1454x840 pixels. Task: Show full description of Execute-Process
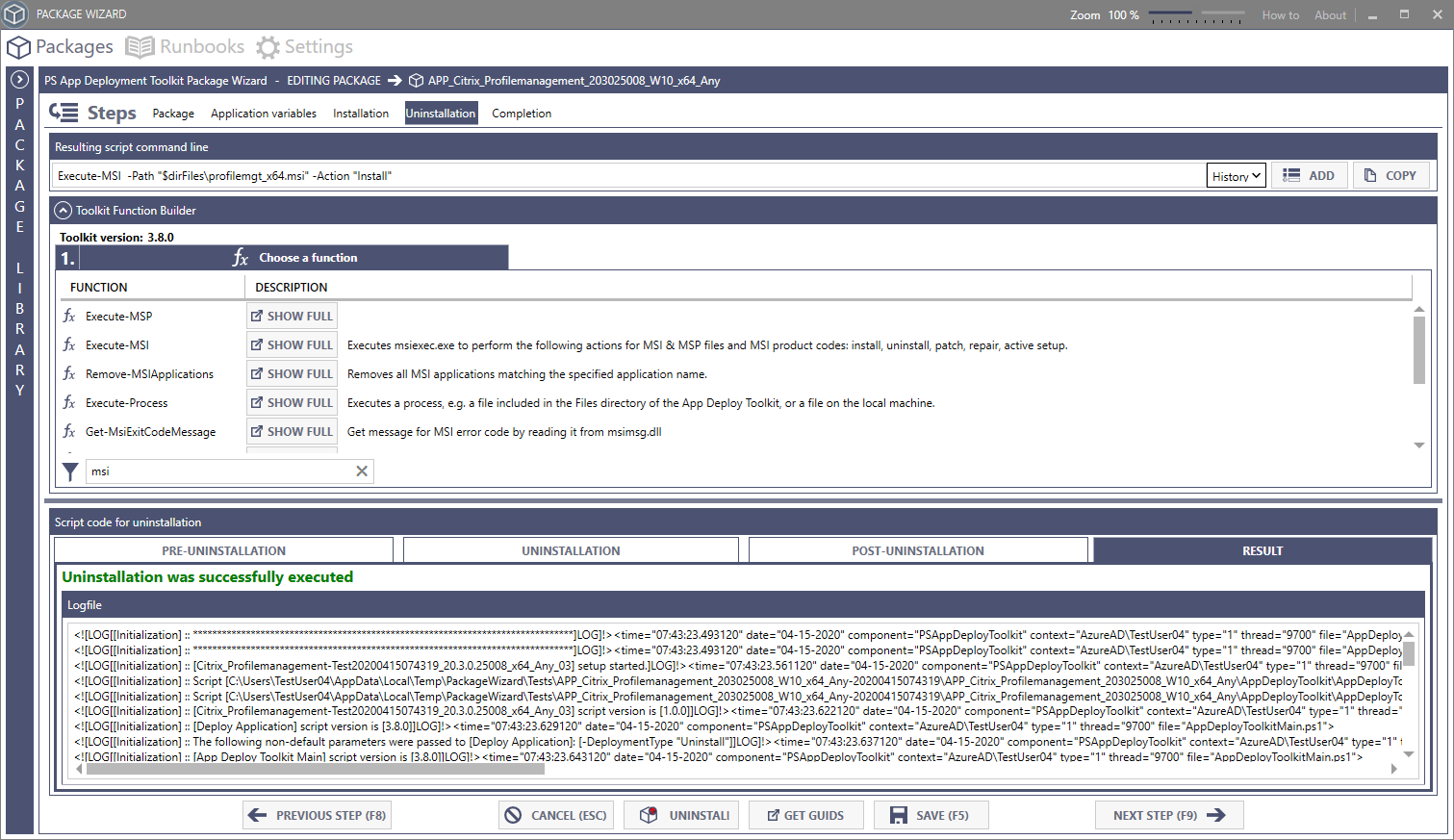pos(292,403)
